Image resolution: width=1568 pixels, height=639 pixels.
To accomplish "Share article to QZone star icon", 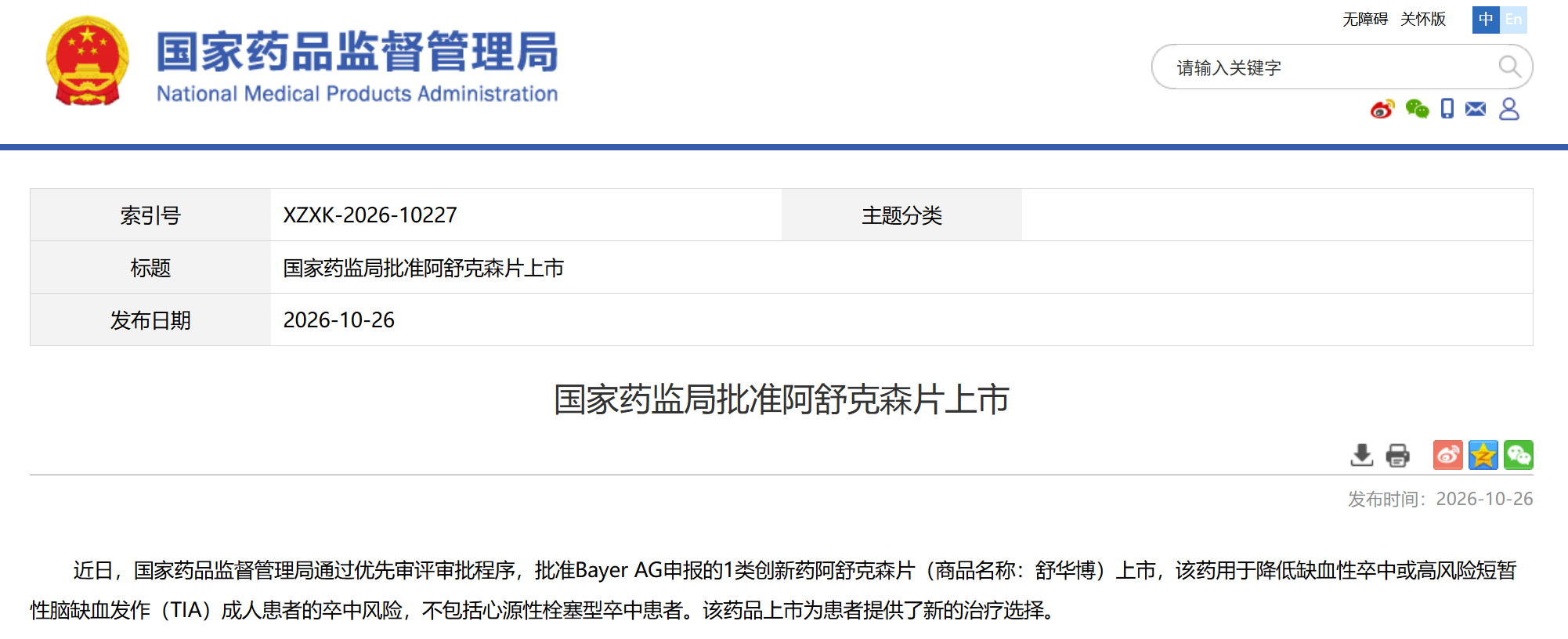I will [x=1483, y=455].
